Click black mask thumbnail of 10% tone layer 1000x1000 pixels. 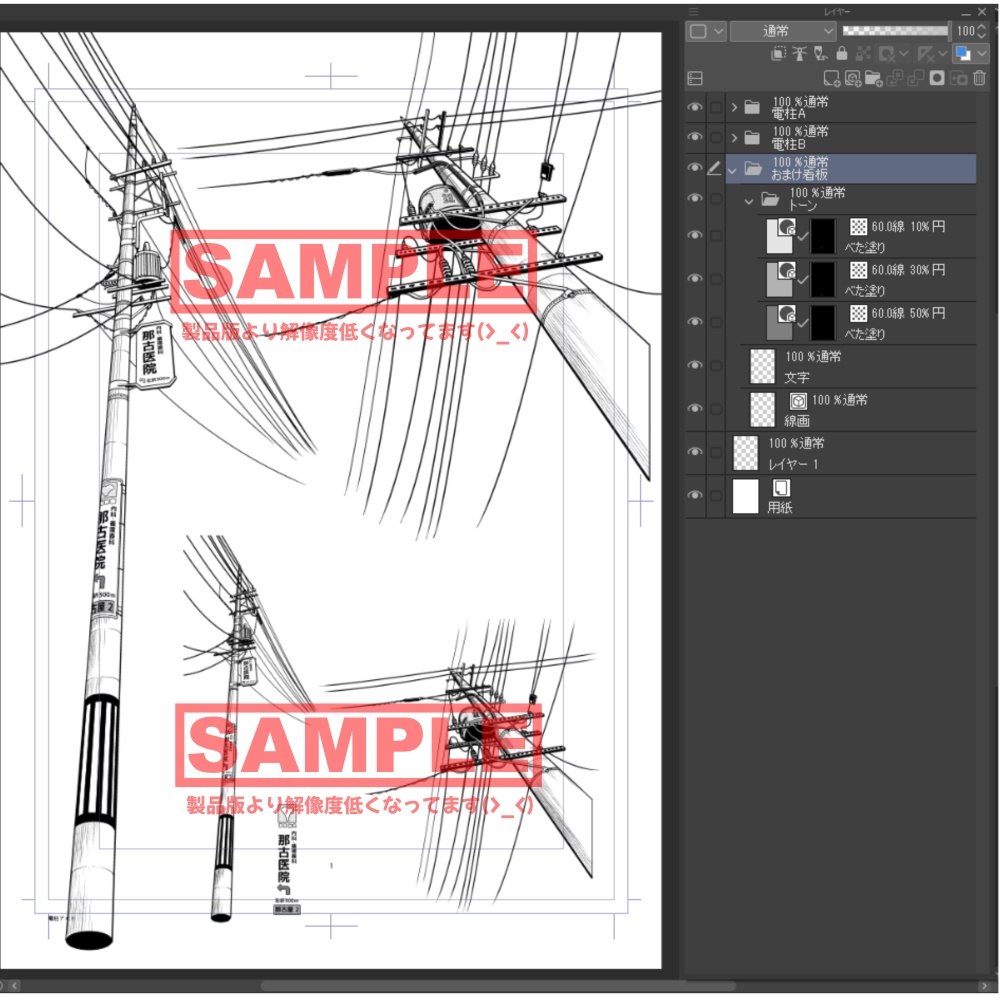pyautogui.click(x=822, y=236)
